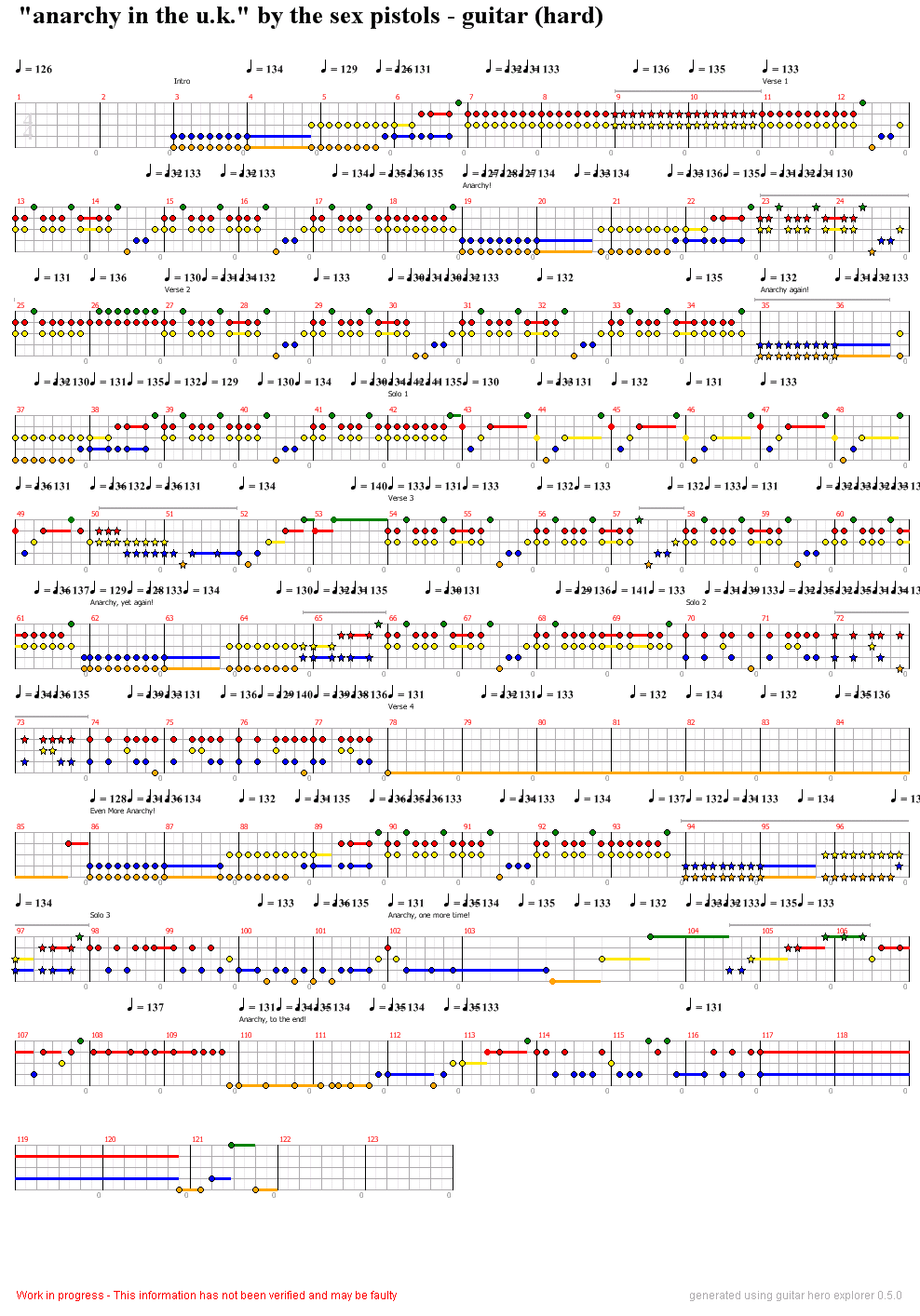Image resolution: width=920 pixels, height=1316 pixels.
Task: Jump to measure number 35
Action: pyautogui.click(x=765, y=305)
